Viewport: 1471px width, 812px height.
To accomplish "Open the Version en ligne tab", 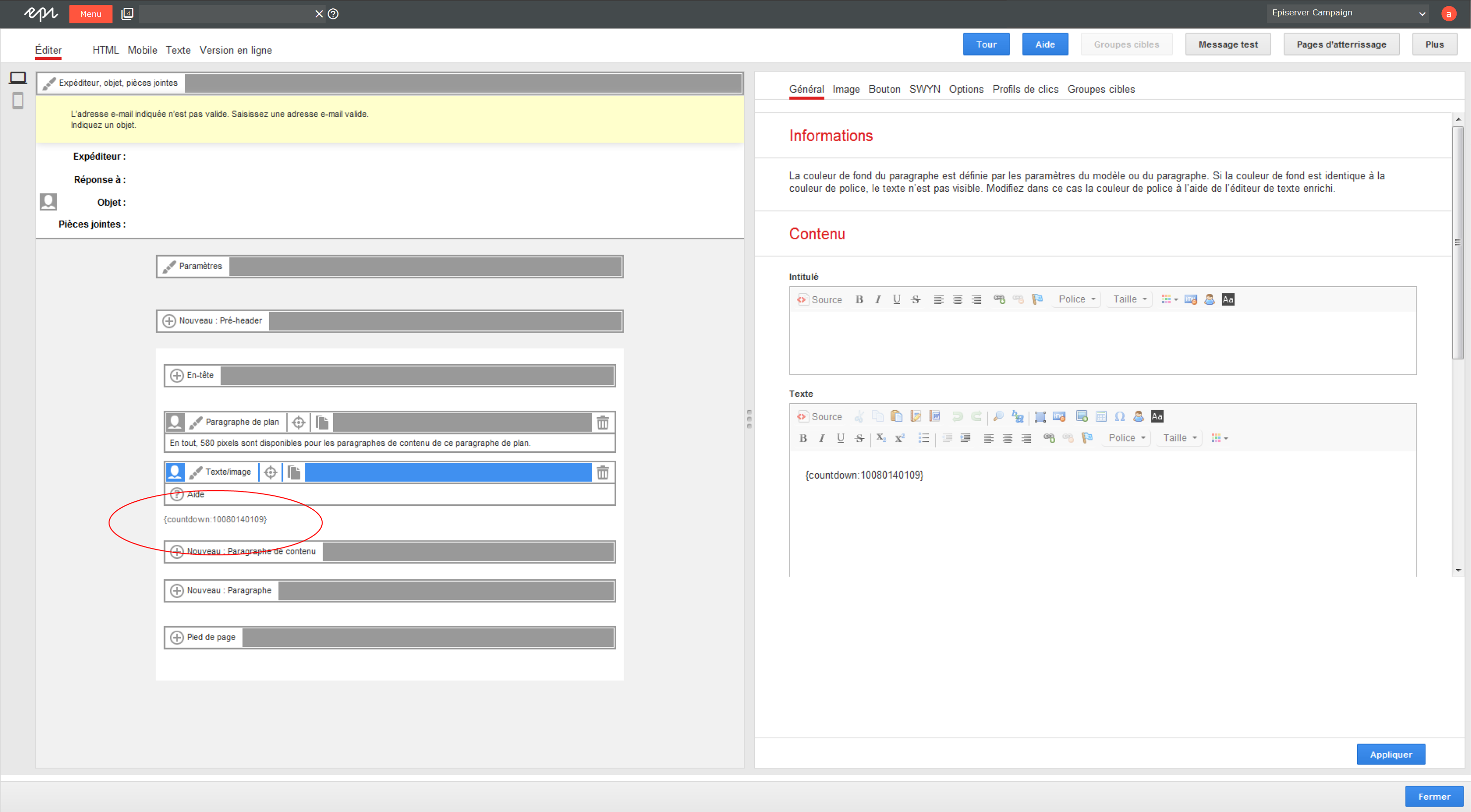I will (235, 50).
